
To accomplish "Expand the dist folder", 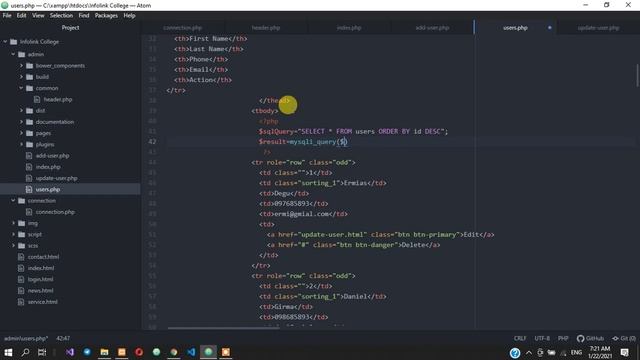I will tap(21, 111).
